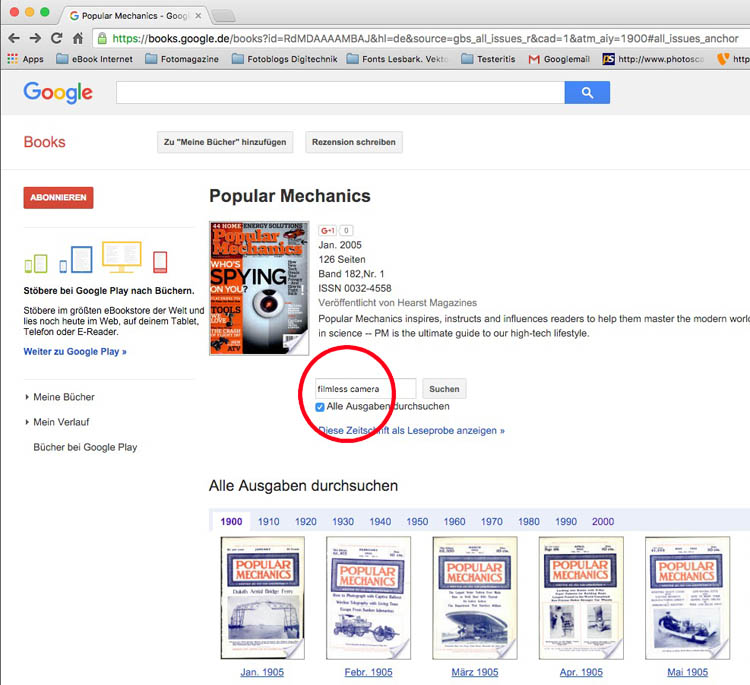This screenshot has width=750, height=685.
Task: Click the Jan. 1905 cover thumbnail
Action: tap(263, 598)
